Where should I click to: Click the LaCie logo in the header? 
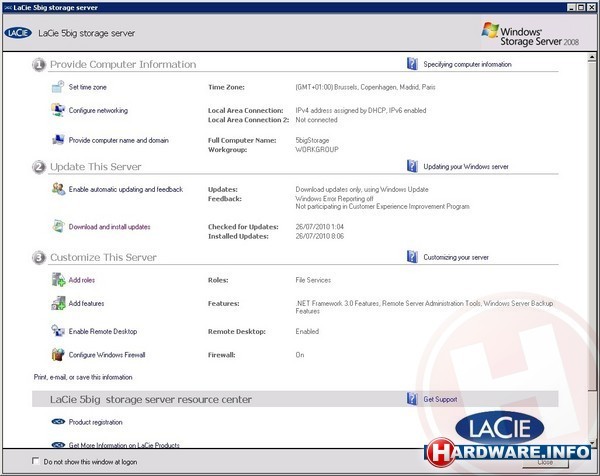(x=18, y=33)
